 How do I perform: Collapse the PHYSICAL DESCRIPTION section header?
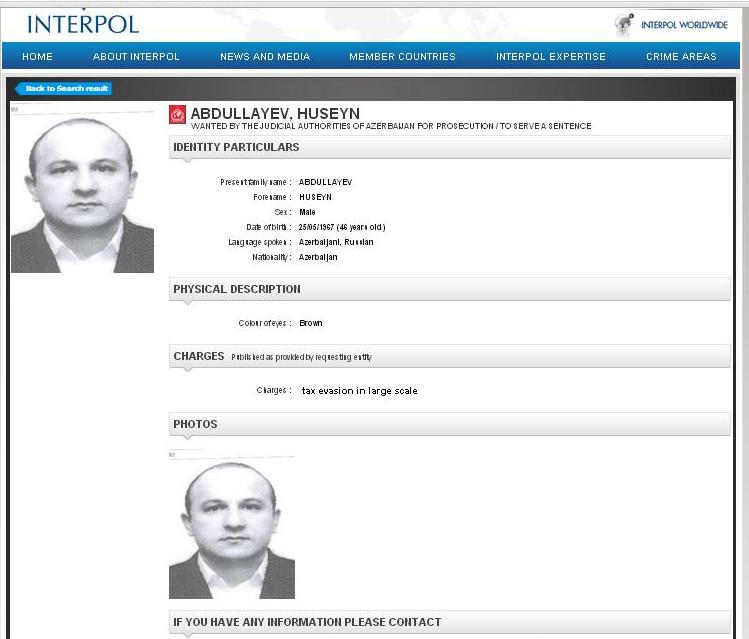[x=449, y=289]
